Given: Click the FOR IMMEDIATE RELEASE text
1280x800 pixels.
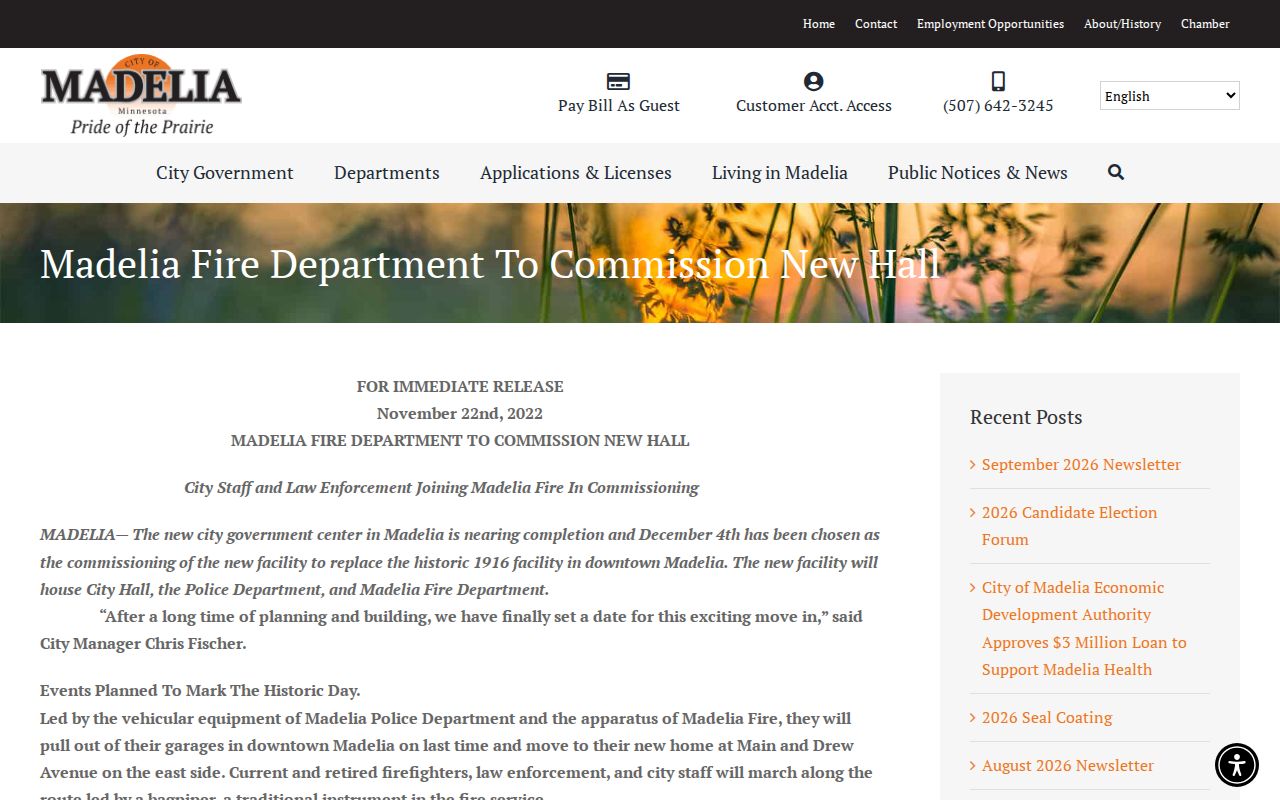Looking at the screenshot, I should pos(460,387).
